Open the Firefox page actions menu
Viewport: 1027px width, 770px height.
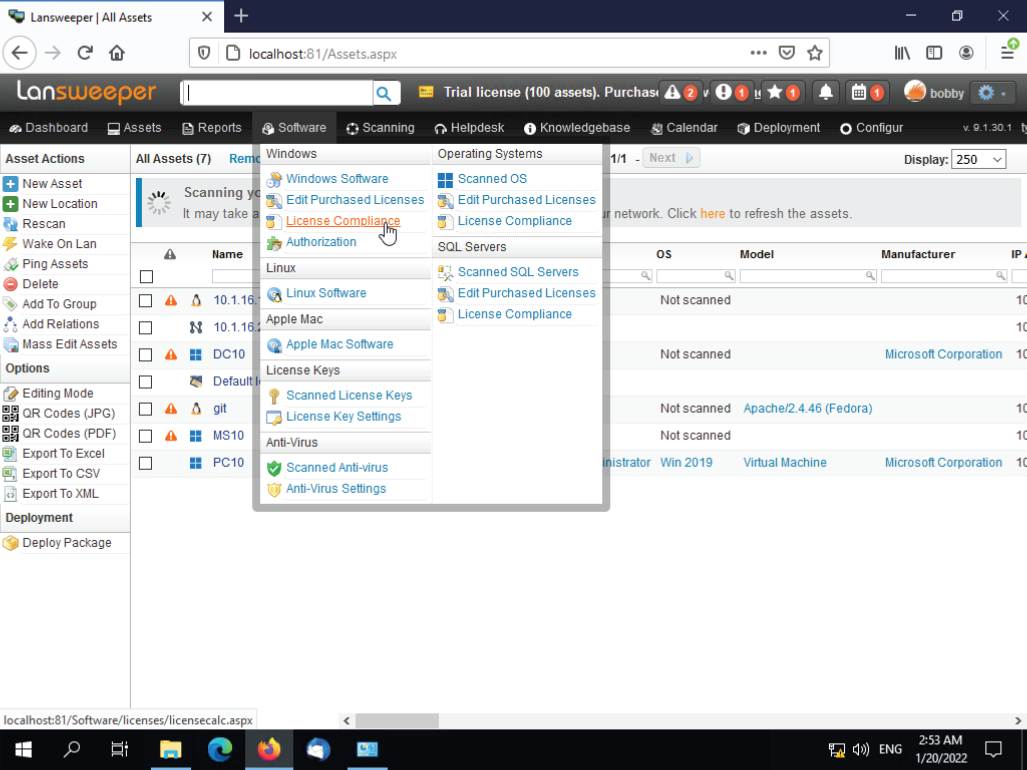tap(758, 53)
